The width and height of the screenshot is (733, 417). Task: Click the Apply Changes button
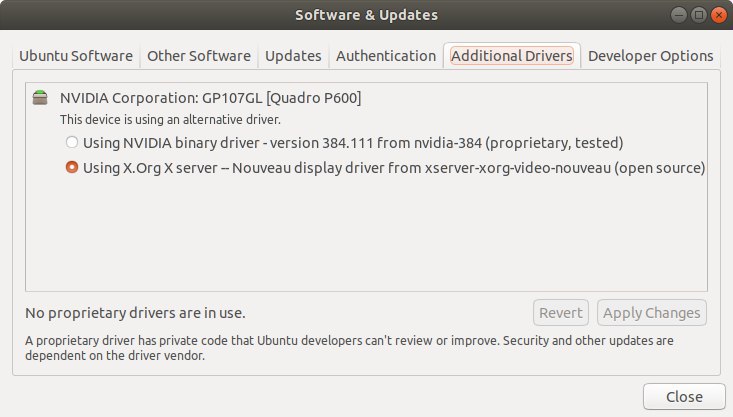pos(652,312)
